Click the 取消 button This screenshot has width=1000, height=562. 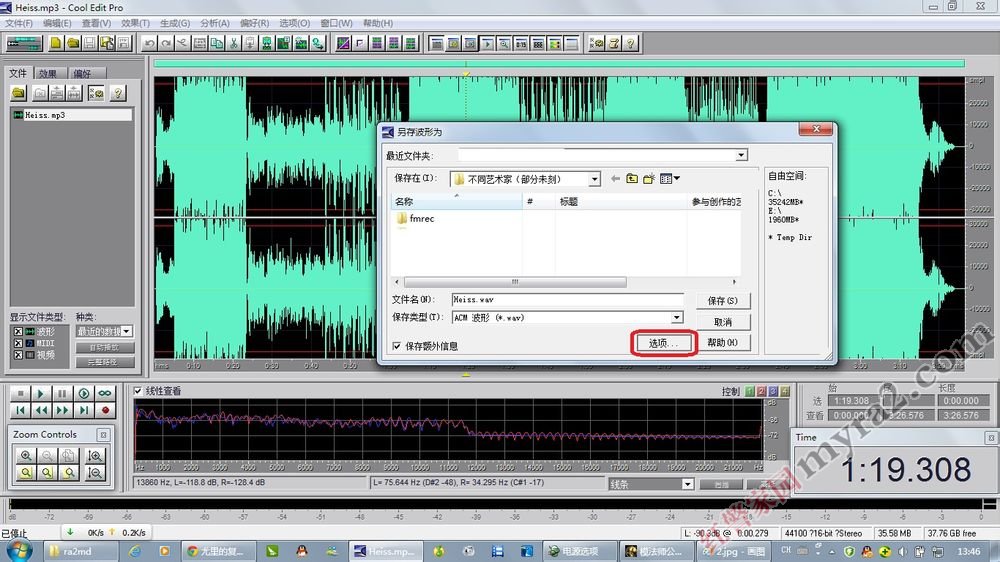pos(723,322)
